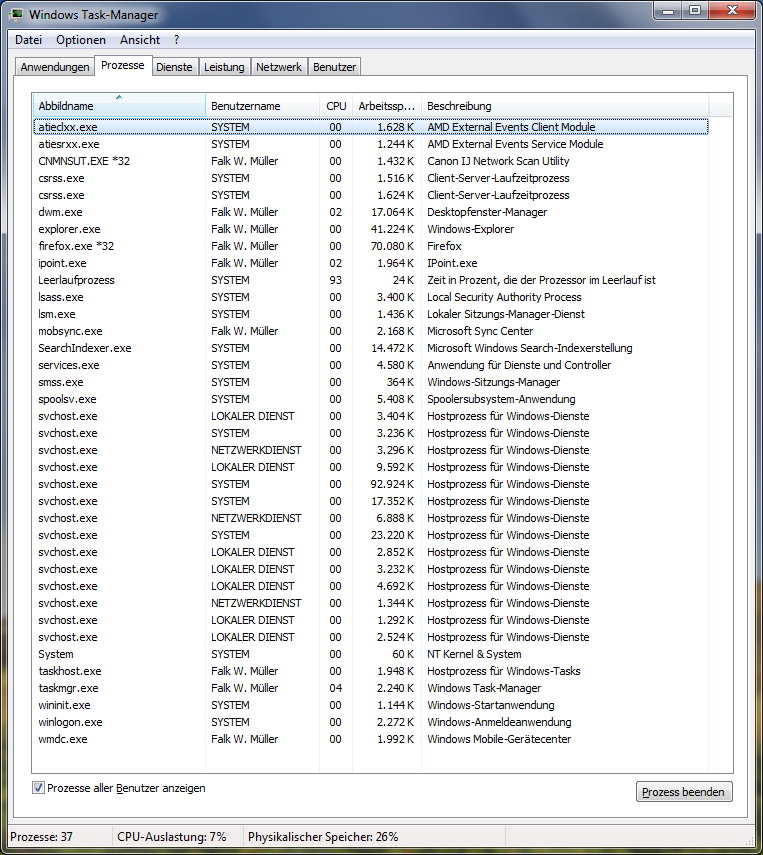
Task: Select svchost.exe using 23.220 K memory
Action: click(x=371, y=535)
